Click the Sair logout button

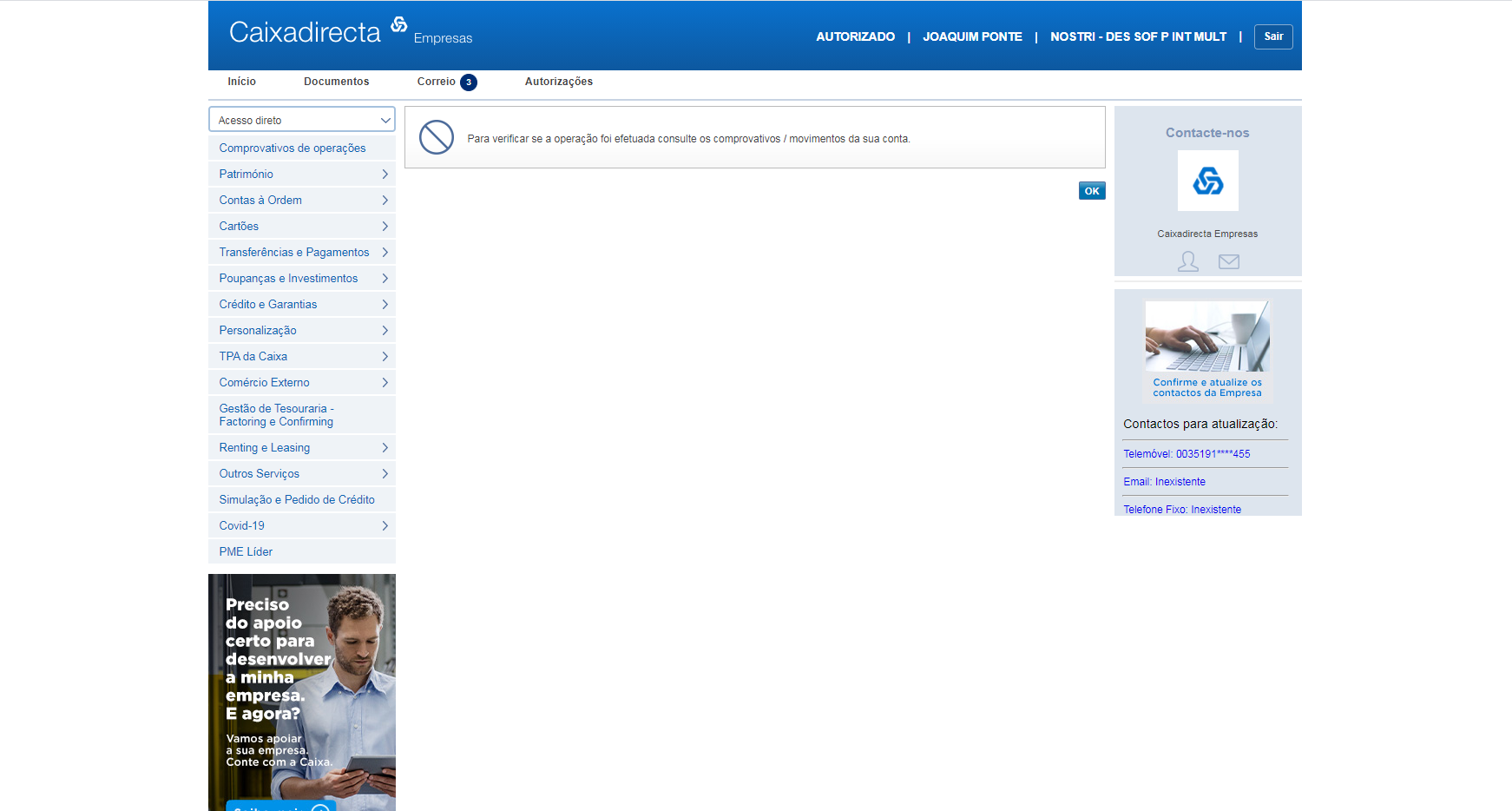(x=1273, y=36)
